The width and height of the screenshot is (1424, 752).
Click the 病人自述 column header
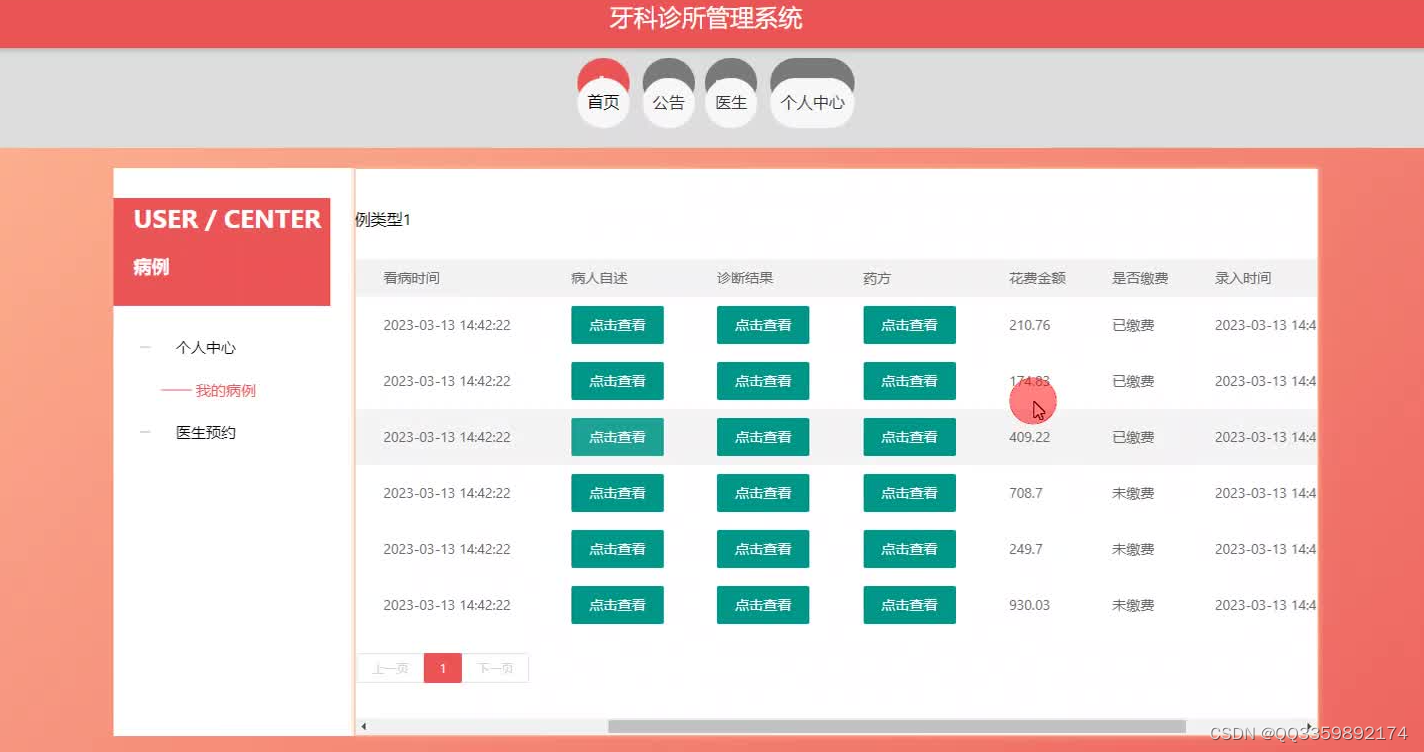pyautogui.click(x=599, y=278)
